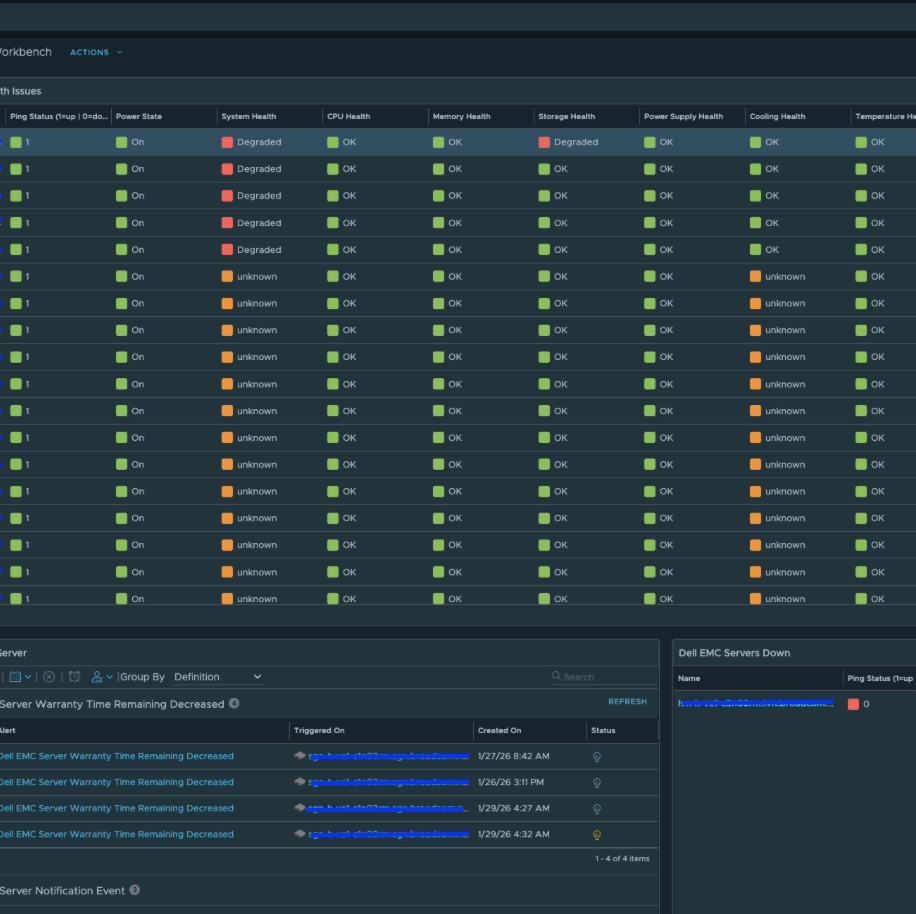Click the cancel alert circle-X icon
916x914 pixels.
click(48, 677)
